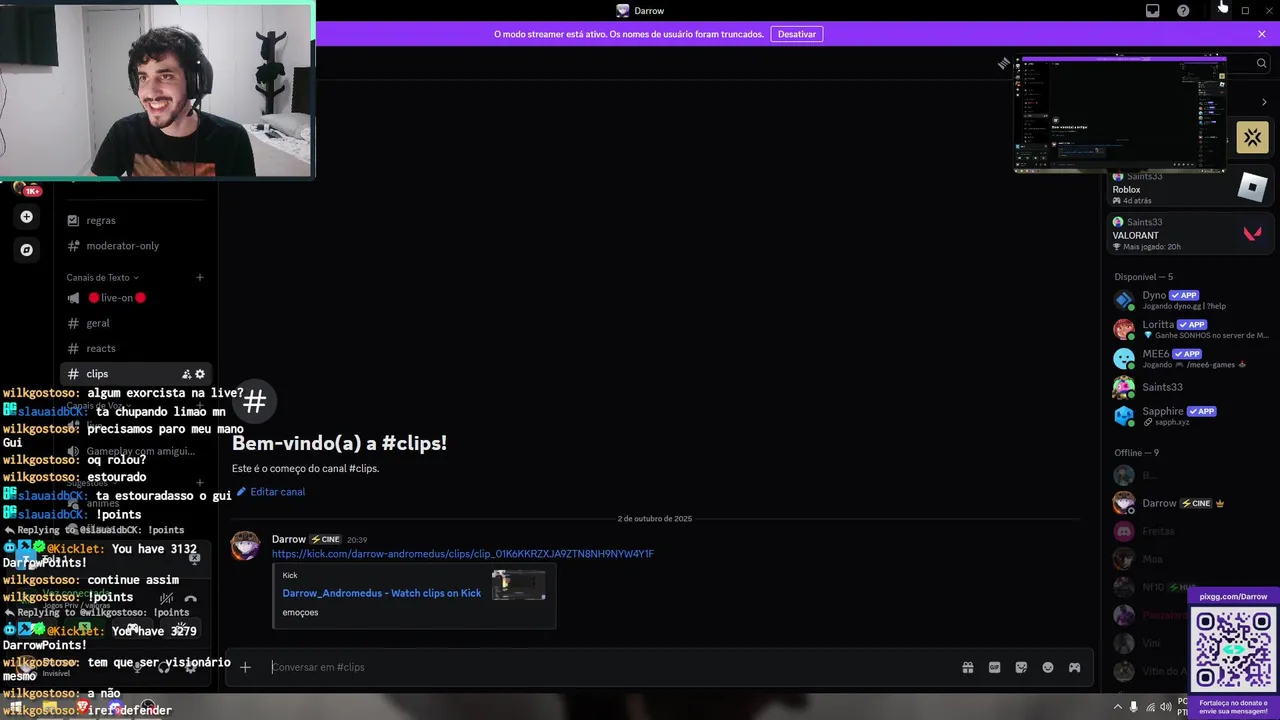Open Saints33 Roblox activity card
The height and width of the screenshot is (720, 1280).
(x=1190, y=187)
